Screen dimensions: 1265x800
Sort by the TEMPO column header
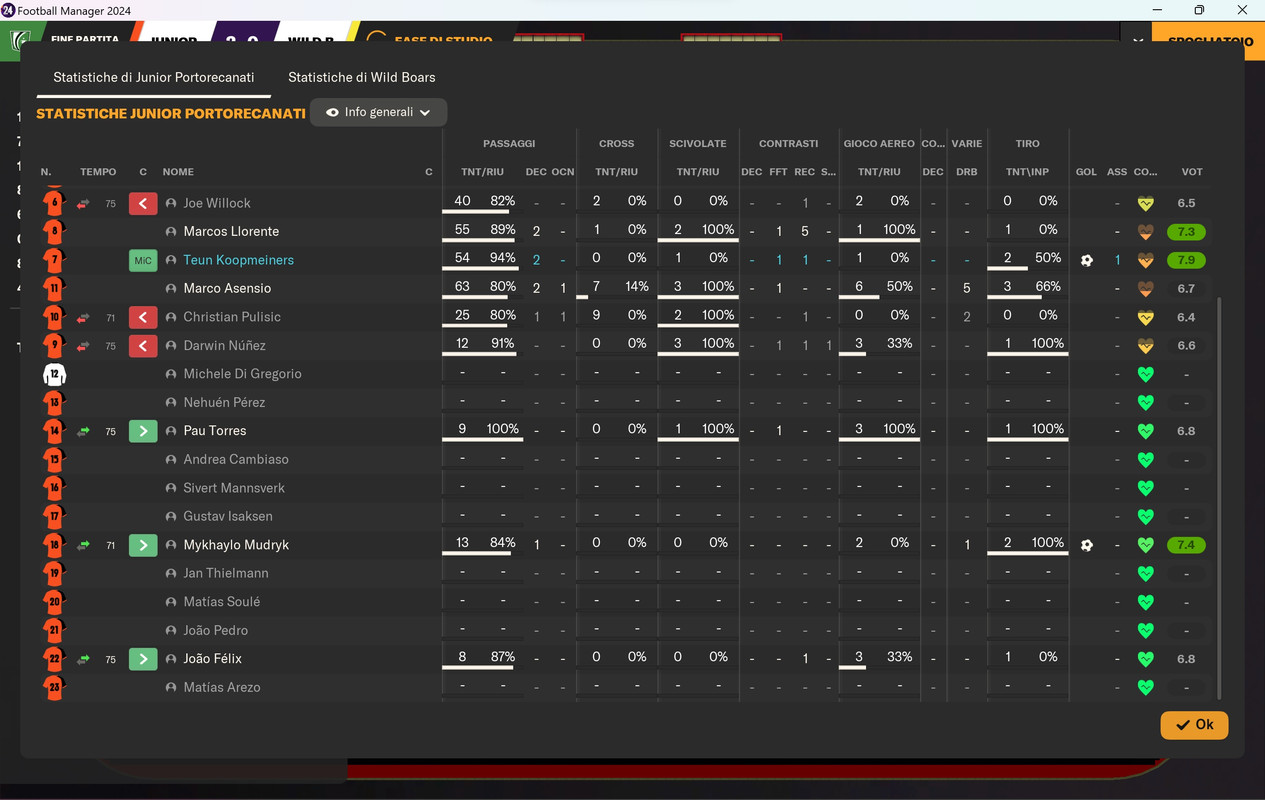tap(98, 172)
